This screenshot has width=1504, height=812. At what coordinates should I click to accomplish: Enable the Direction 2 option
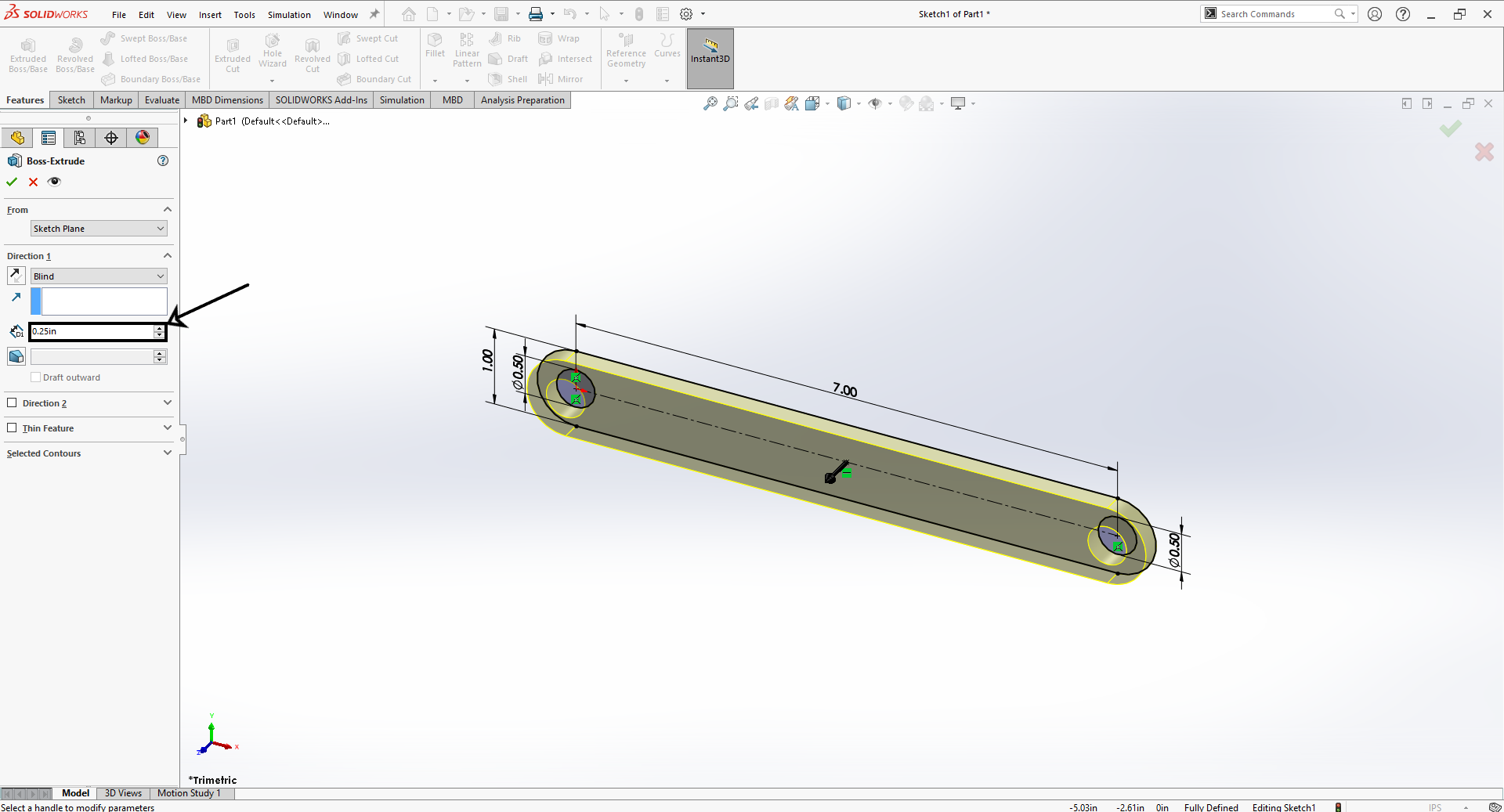coord(13,402)
